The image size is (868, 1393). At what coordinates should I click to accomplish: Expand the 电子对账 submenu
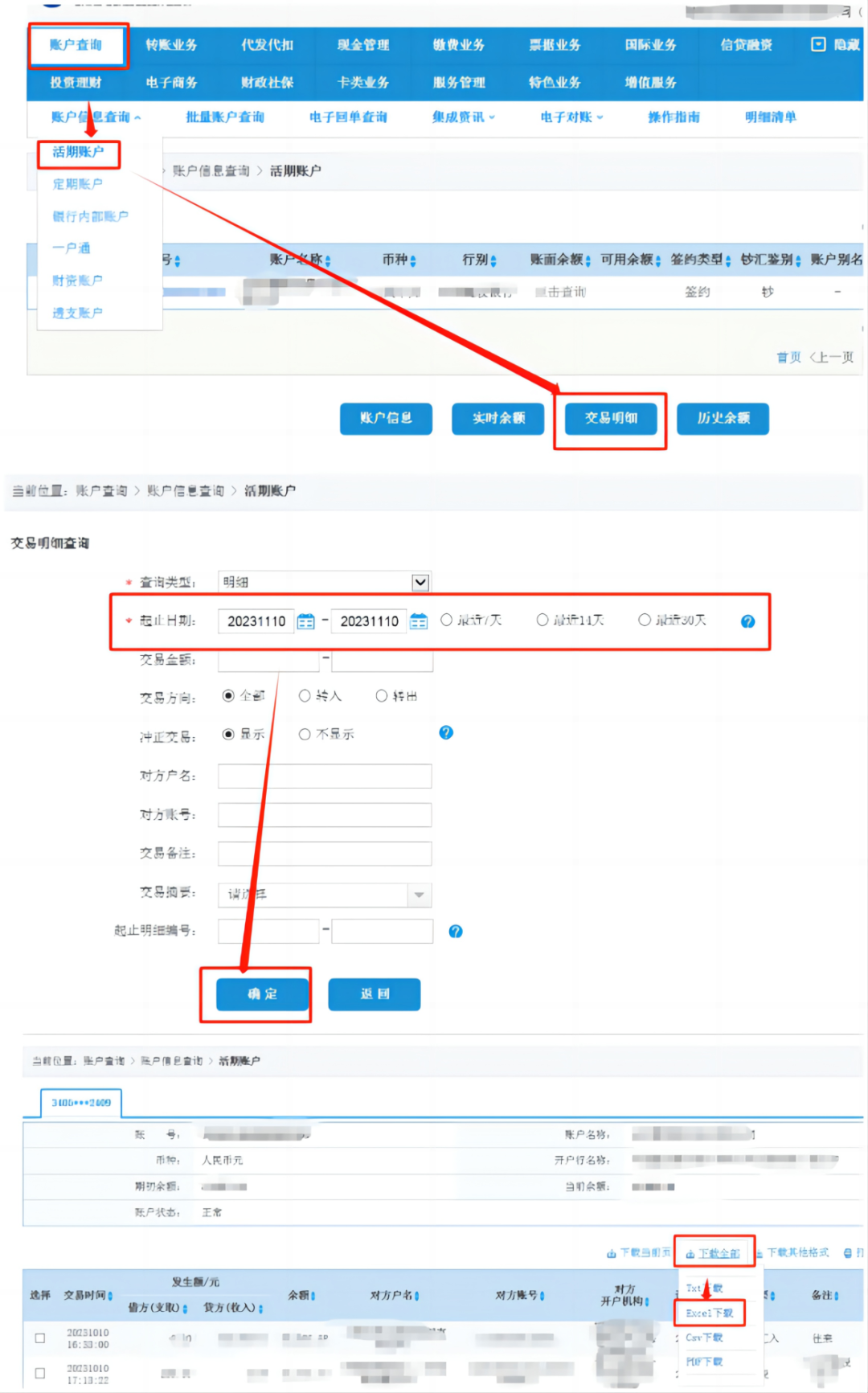coord(571,117)
